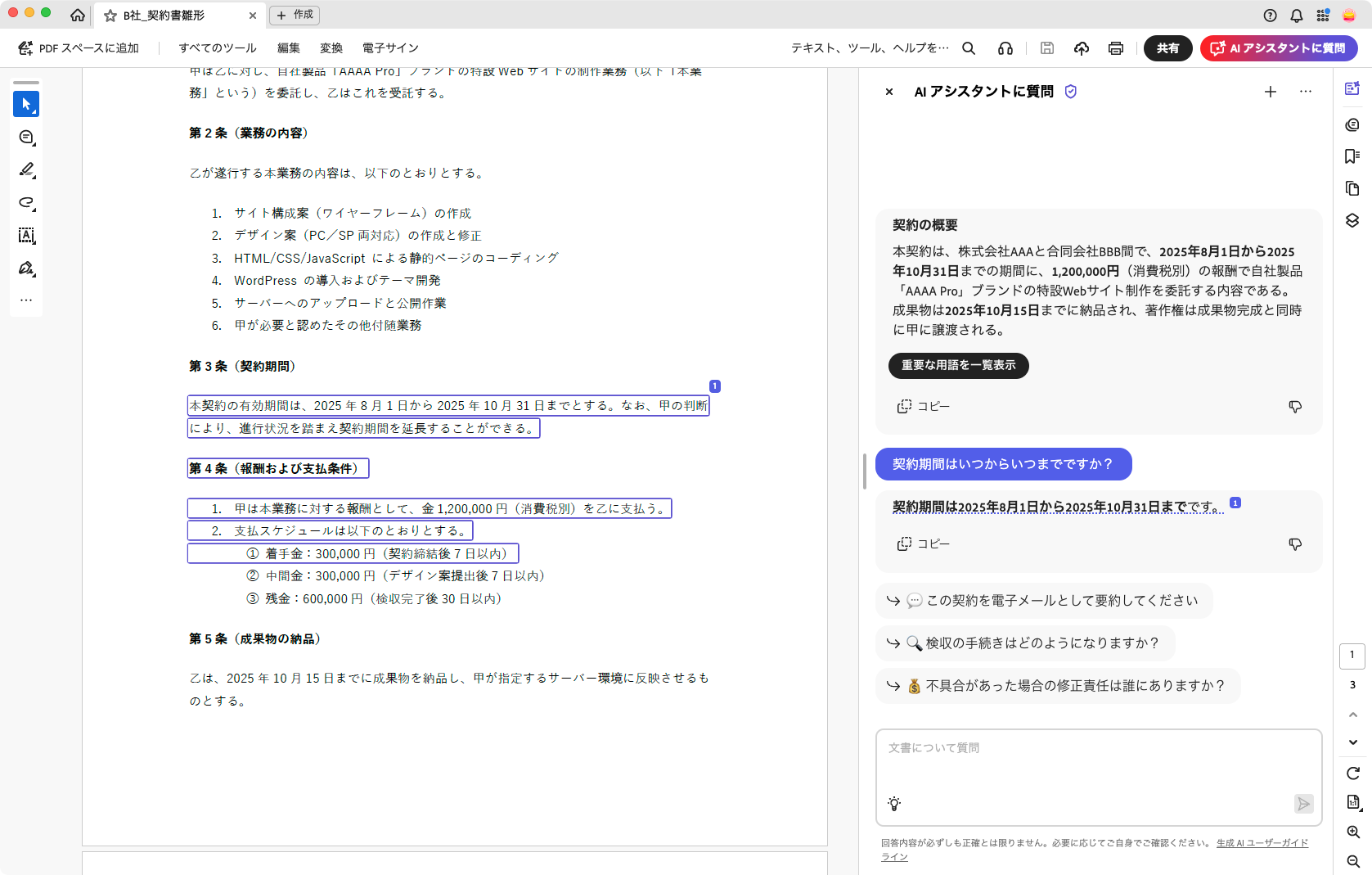
Task: Open the すべてのツール menu
Action: click(x=218, y=48)
